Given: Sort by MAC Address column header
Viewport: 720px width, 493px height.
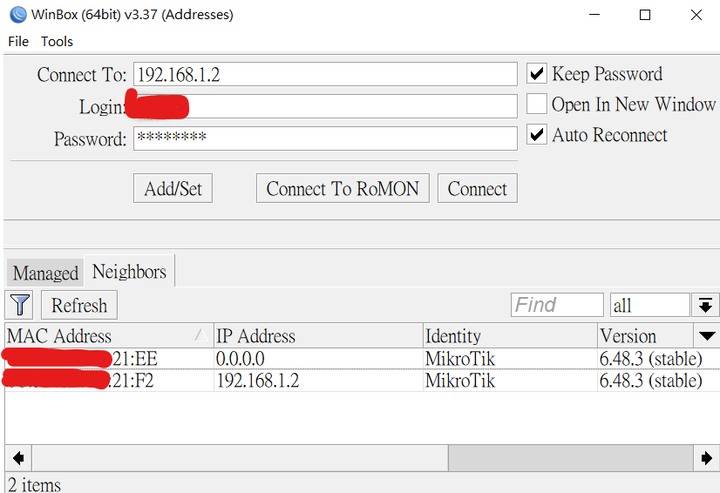Looking at the screenshot, I should (x=108, y=336).
